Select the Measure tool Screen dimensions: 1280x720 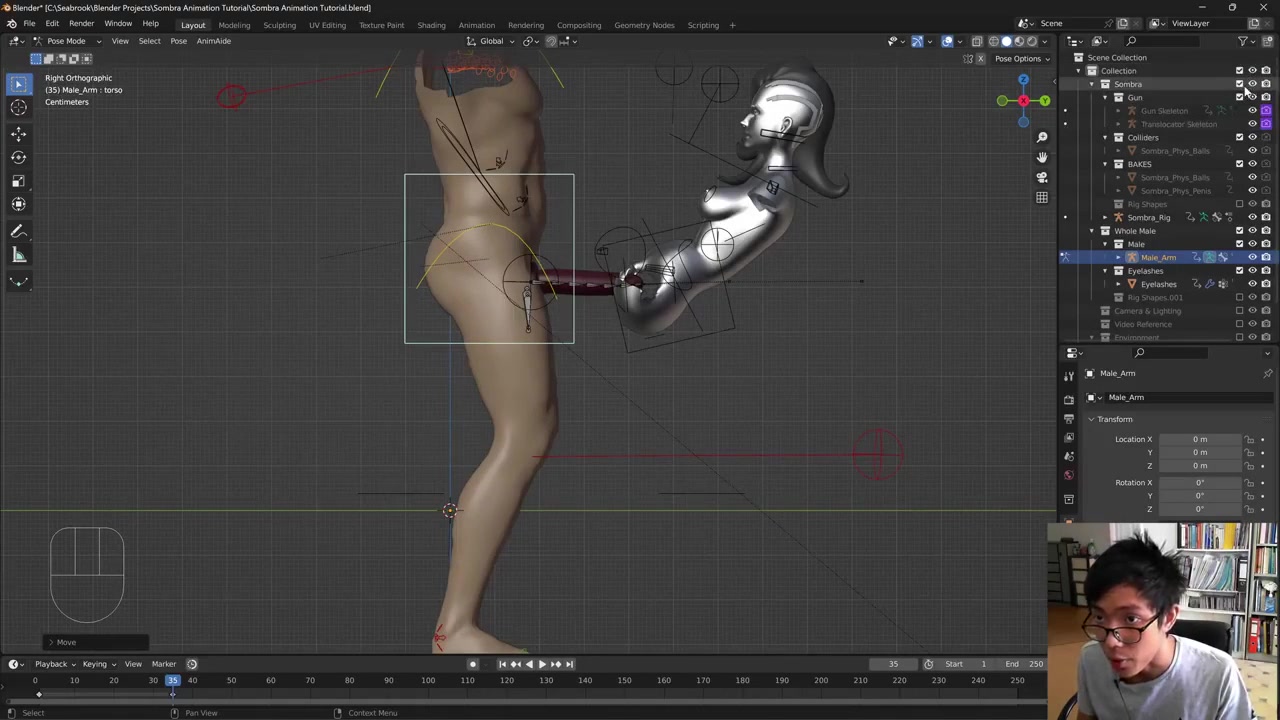click(18, 255)
